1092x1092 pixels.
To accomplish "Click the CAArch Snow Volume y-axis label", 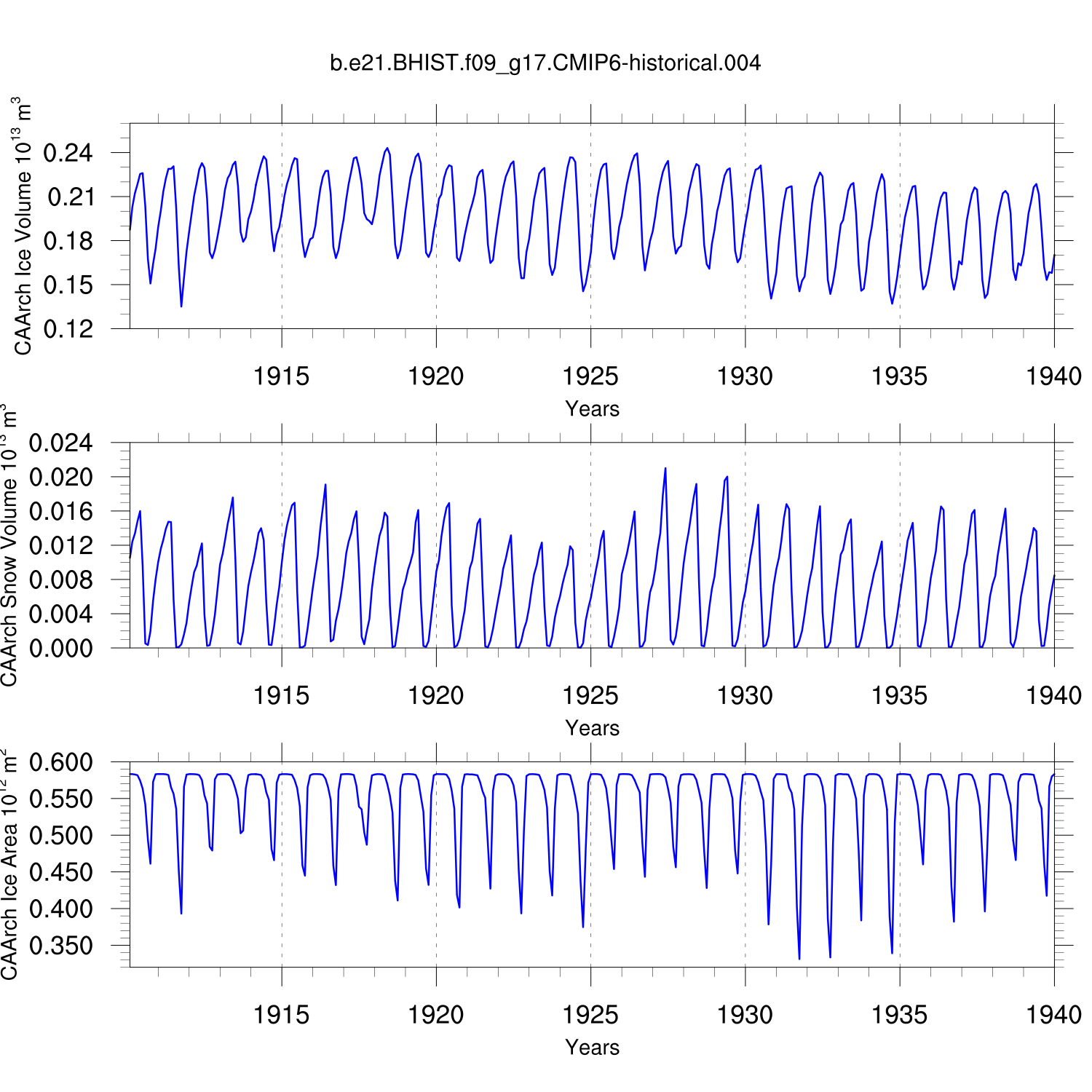I will click(x=9, y=546).
